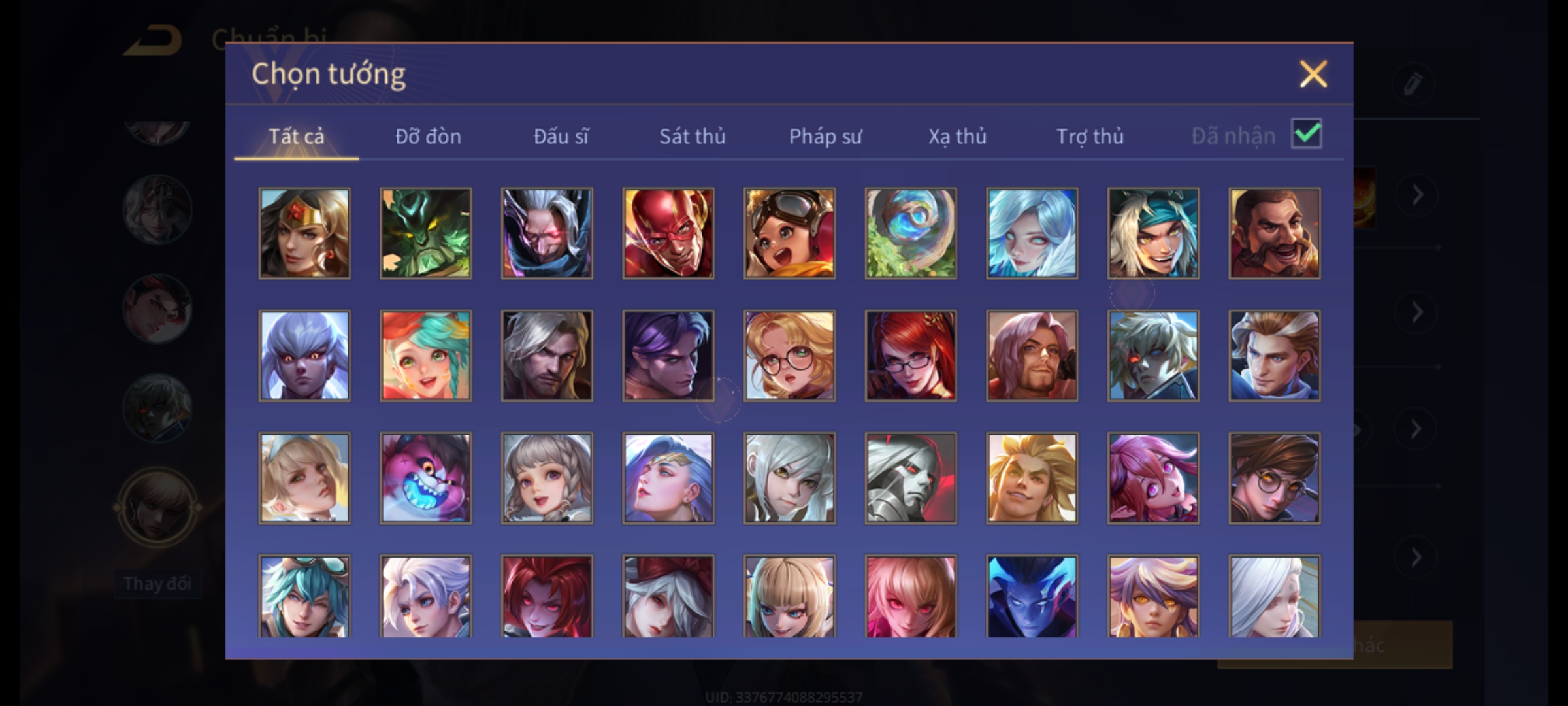Pick the pink grinning cat creature hero
This screenshot has width=1568, height=706.
(426, 478)
